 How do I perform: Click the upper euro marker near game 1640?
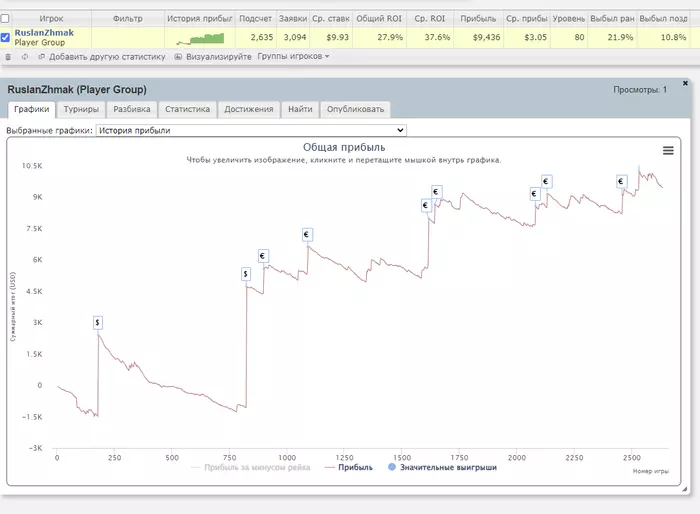tap(437, 192)
